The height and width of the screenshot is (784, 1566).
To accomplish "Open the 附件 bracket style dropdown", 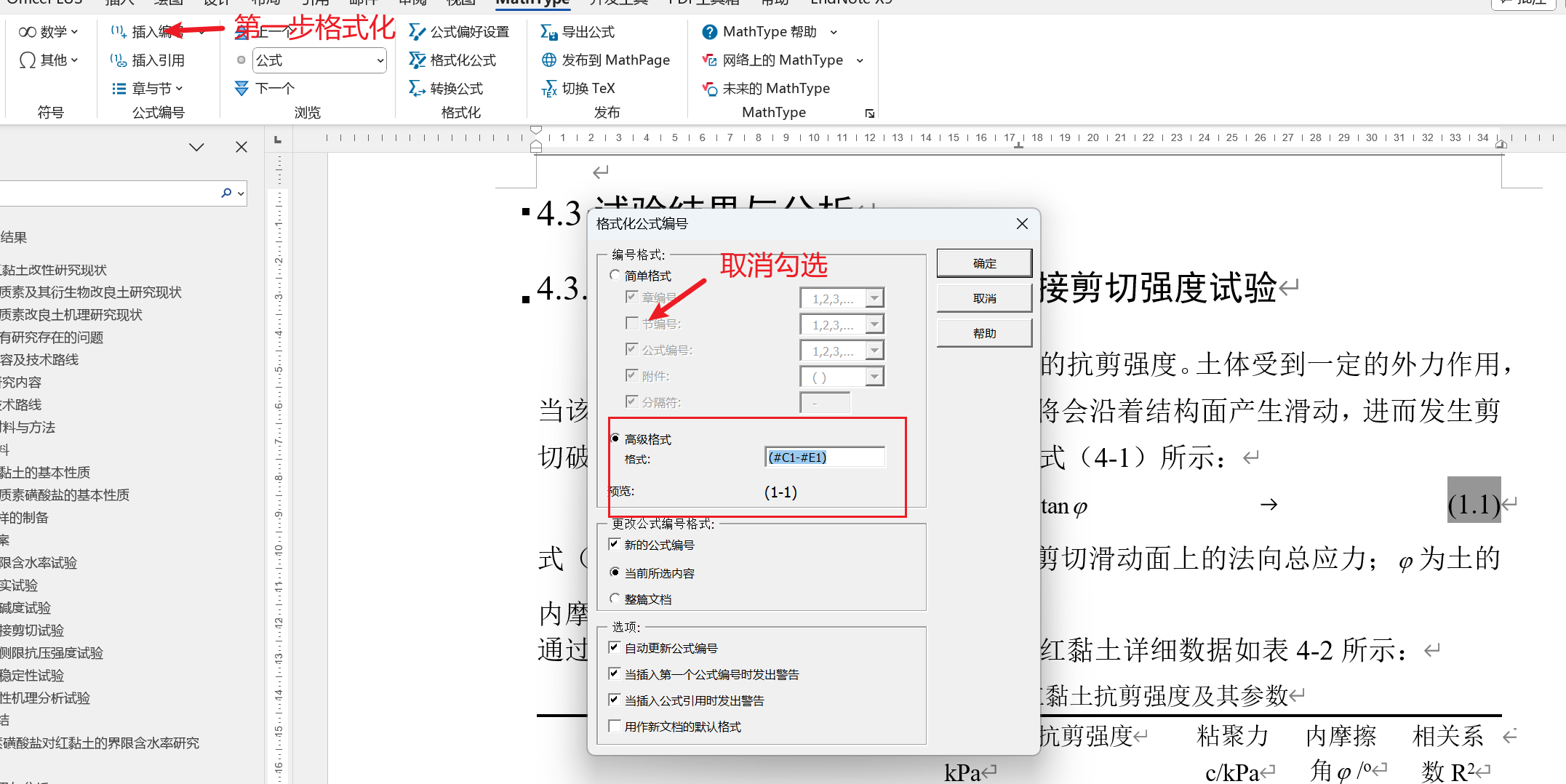I will [x=874, y=377].
